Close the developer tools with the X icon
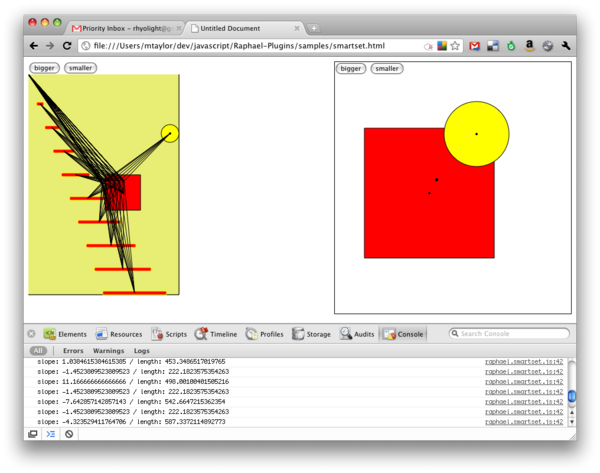600x473 pixels. 31,334
